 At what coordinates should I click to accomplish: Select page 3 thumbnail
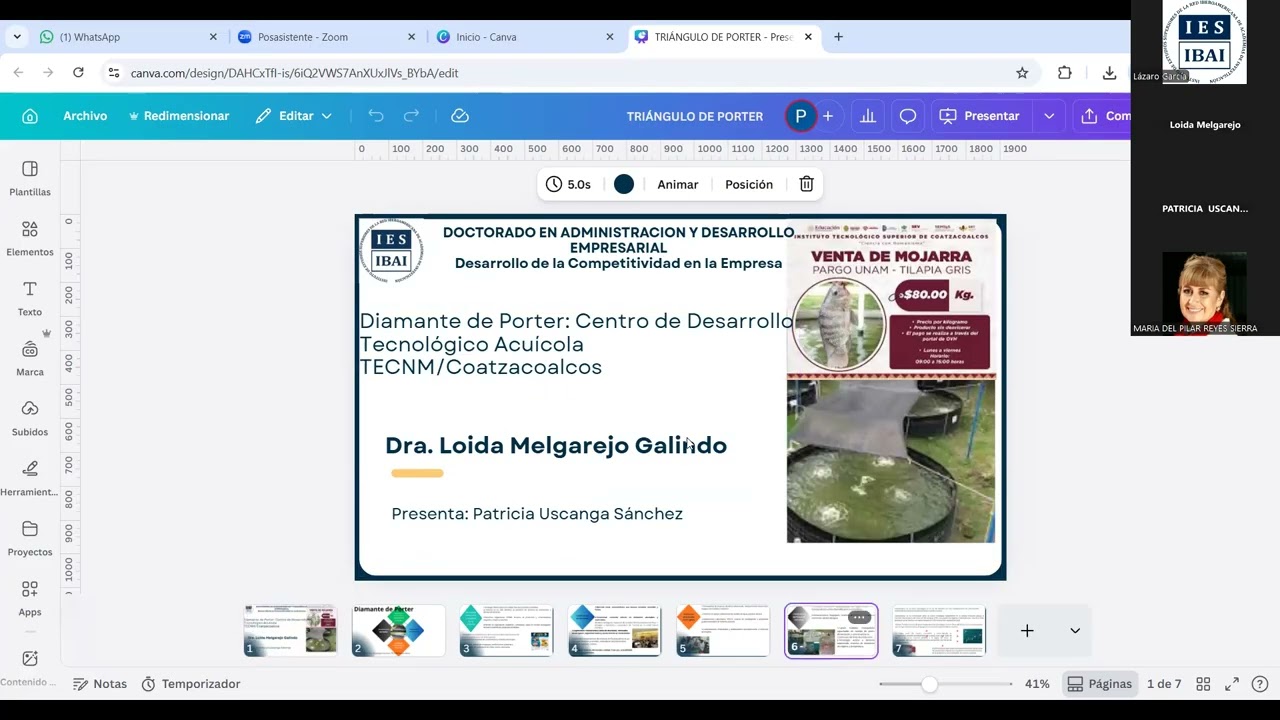[x=507, y=631]
